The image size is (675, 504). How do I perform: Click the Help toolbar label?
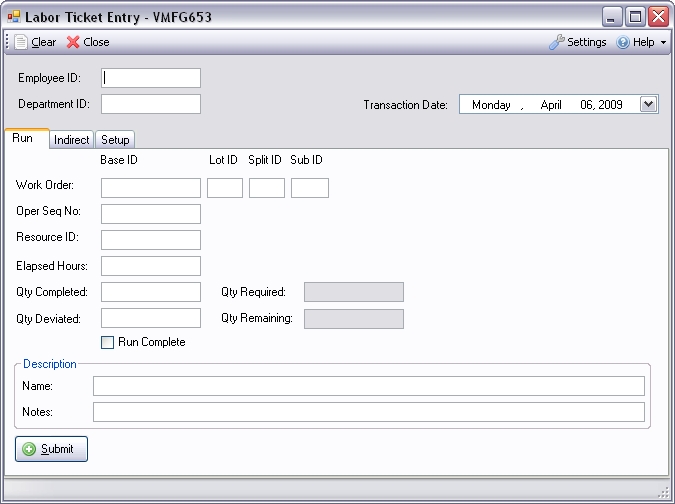click(644, 42)
